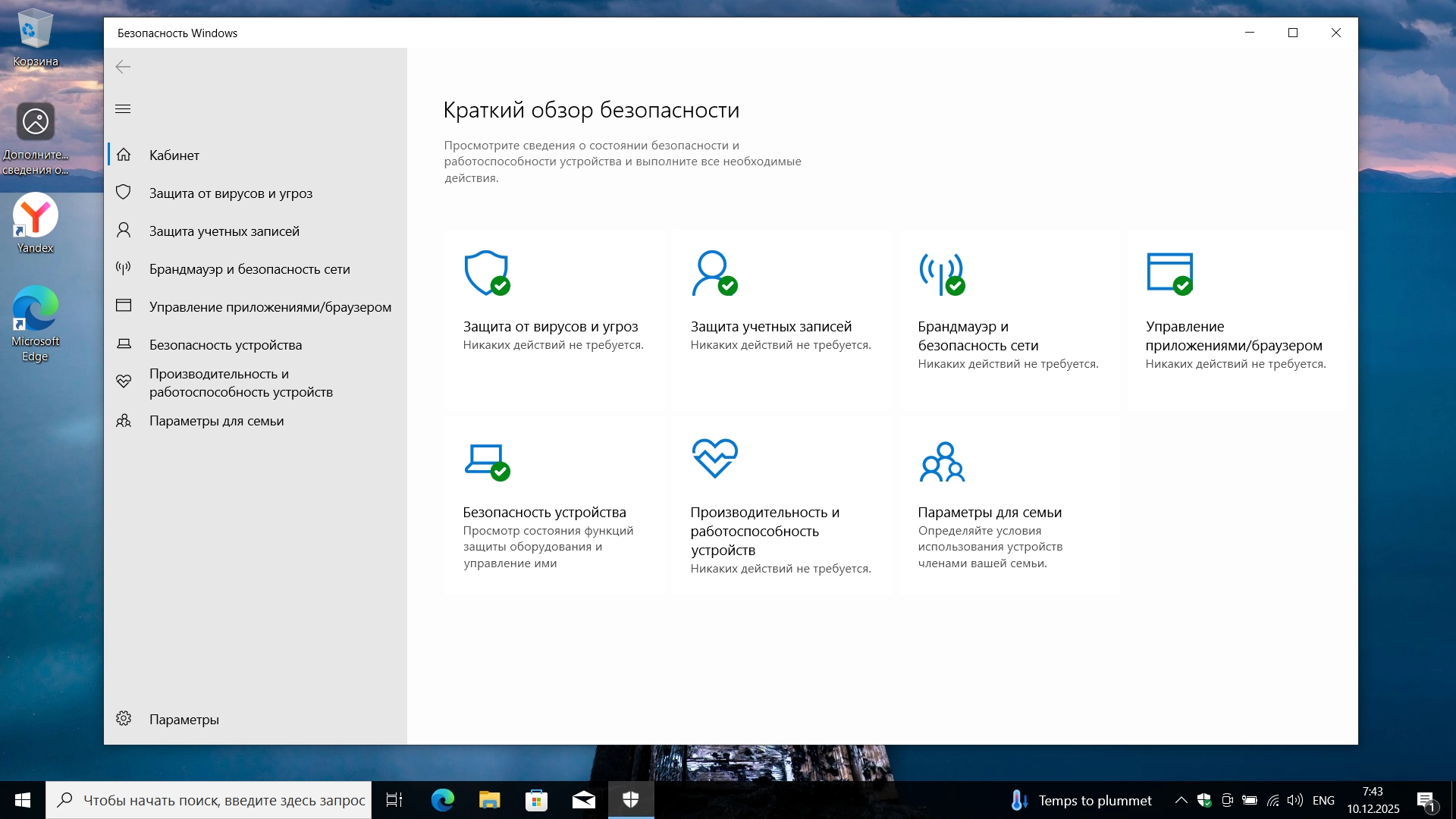This screenshot has width=1456, height=819.
Task: Expand the system tray hidden icons chevron
Action: pos(1181,800)
